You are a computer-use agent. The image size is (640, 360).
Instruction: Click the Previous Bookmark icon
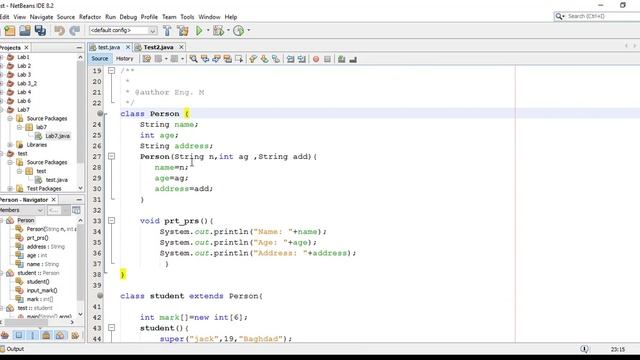click(x=253, y=59)
